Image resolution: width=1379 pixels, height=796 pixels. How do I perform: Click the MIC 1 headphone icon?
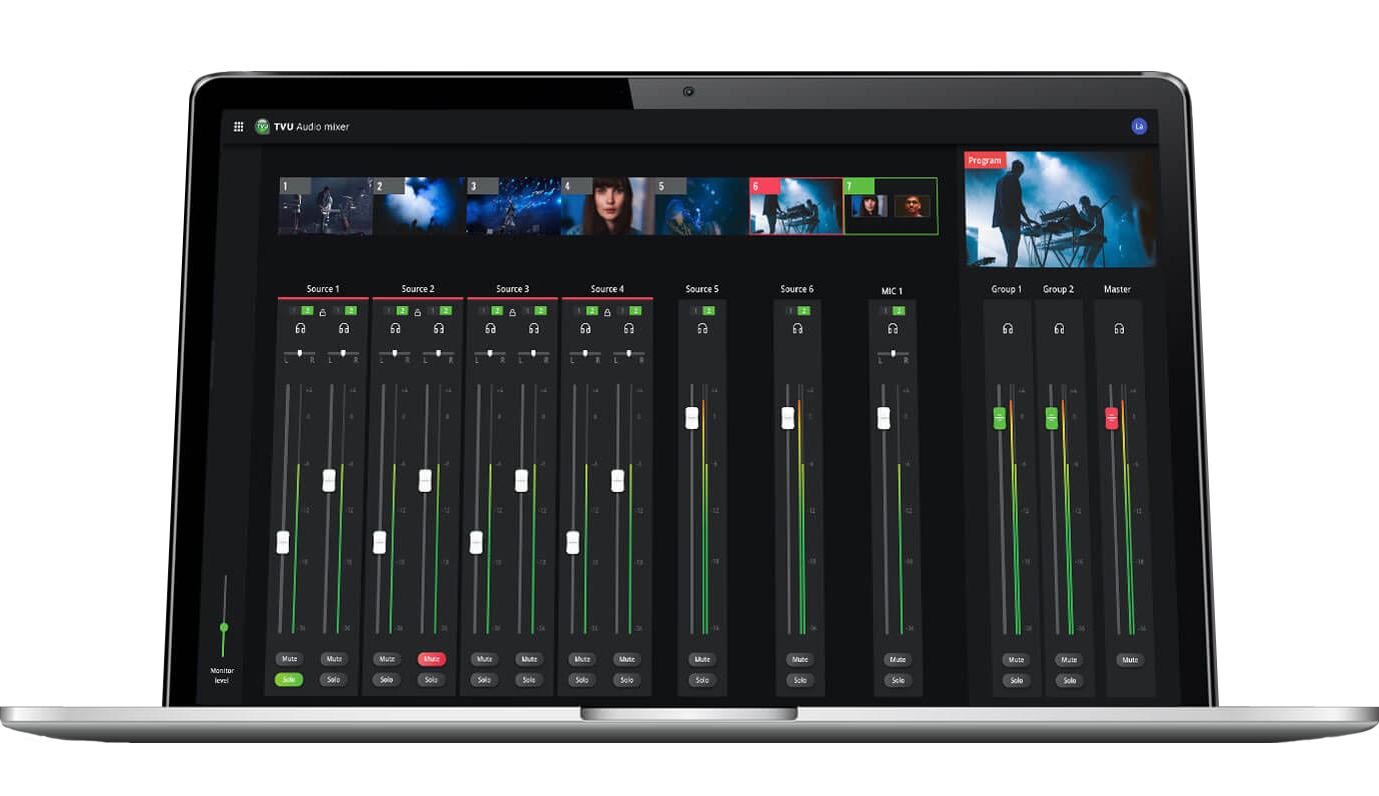click(x=892, y=328)
